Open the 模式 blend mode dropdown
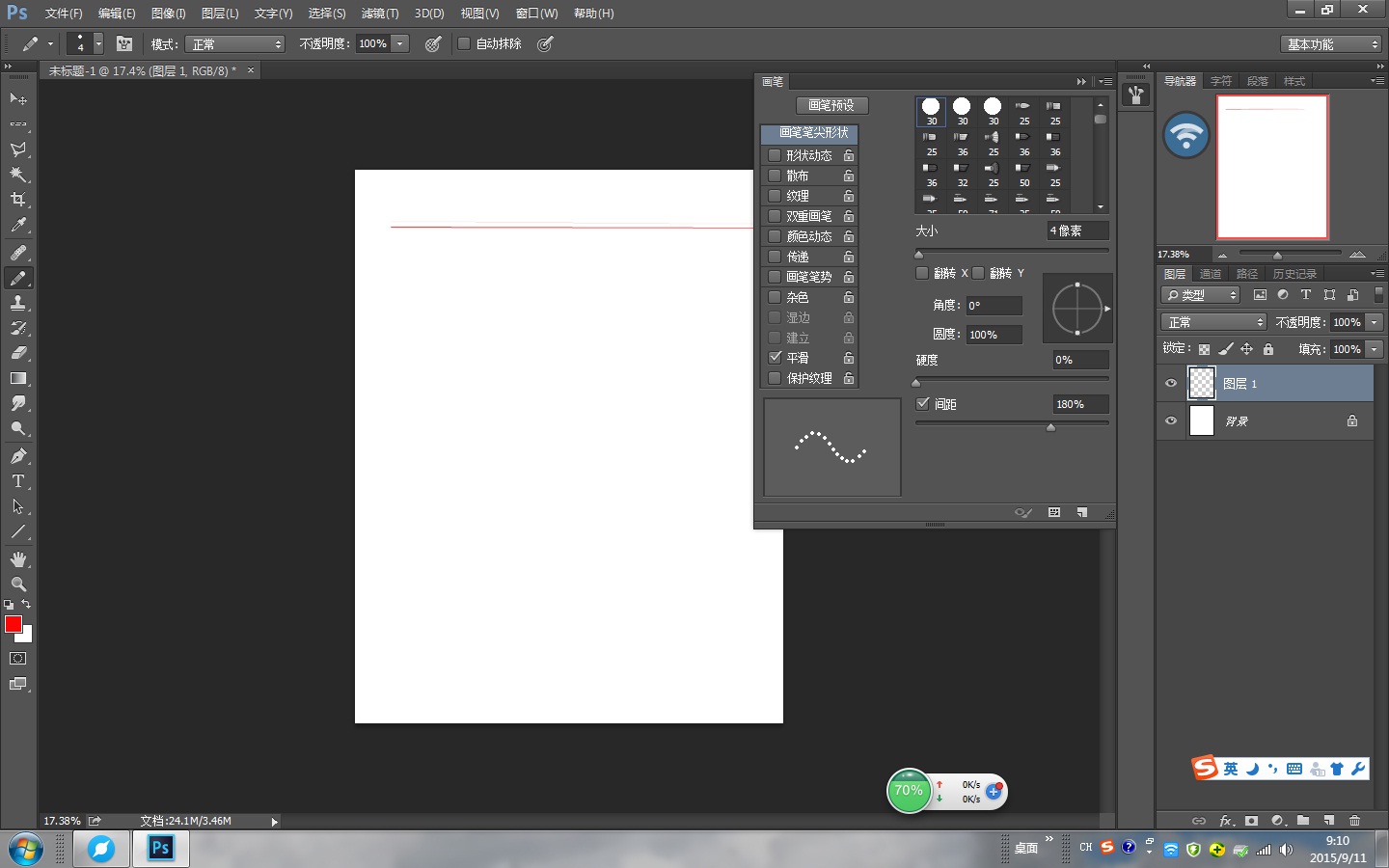 235,44
